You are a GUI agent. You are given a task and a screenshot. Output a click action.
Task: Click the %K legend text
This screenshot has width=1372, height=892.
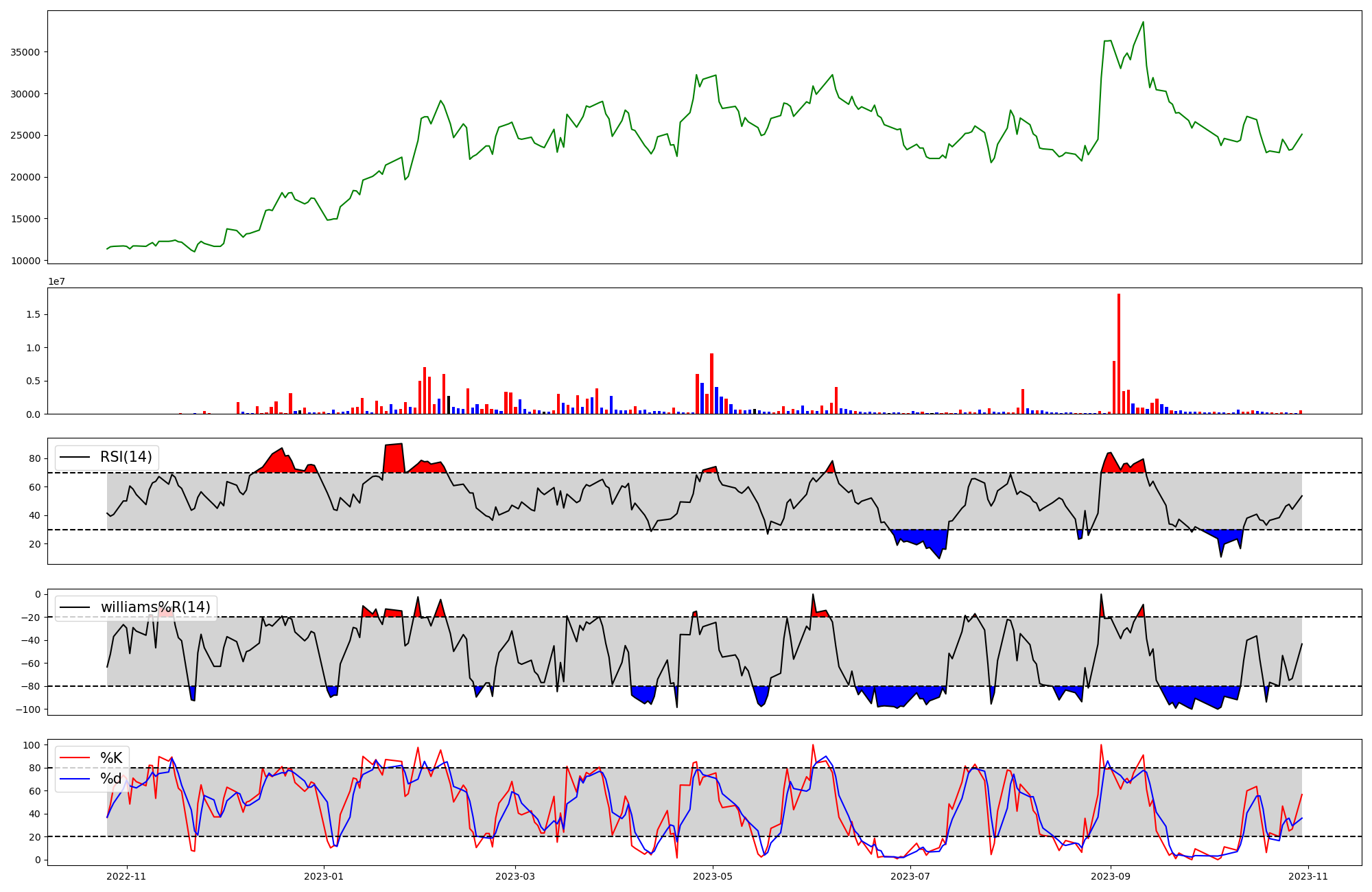click(111, 758)
